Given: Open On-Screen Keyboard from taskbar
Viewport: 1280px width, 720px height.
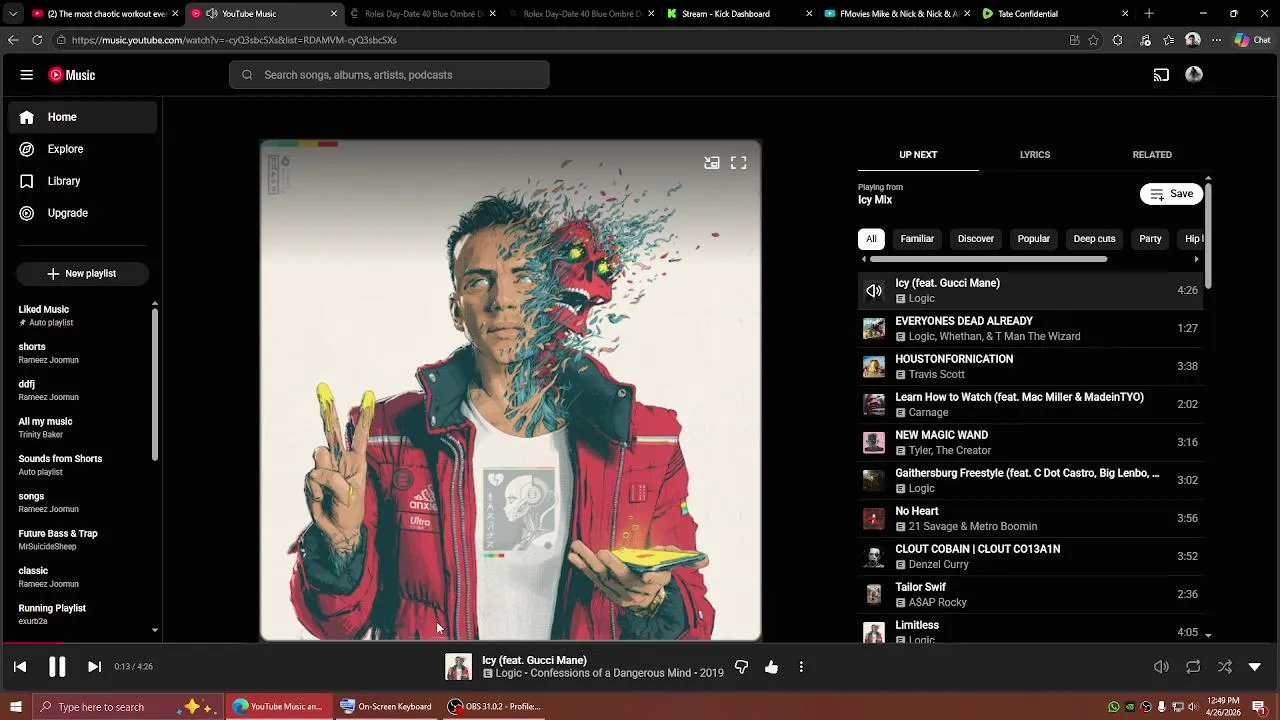Looking at the screenshot, I should click(386, 707).
